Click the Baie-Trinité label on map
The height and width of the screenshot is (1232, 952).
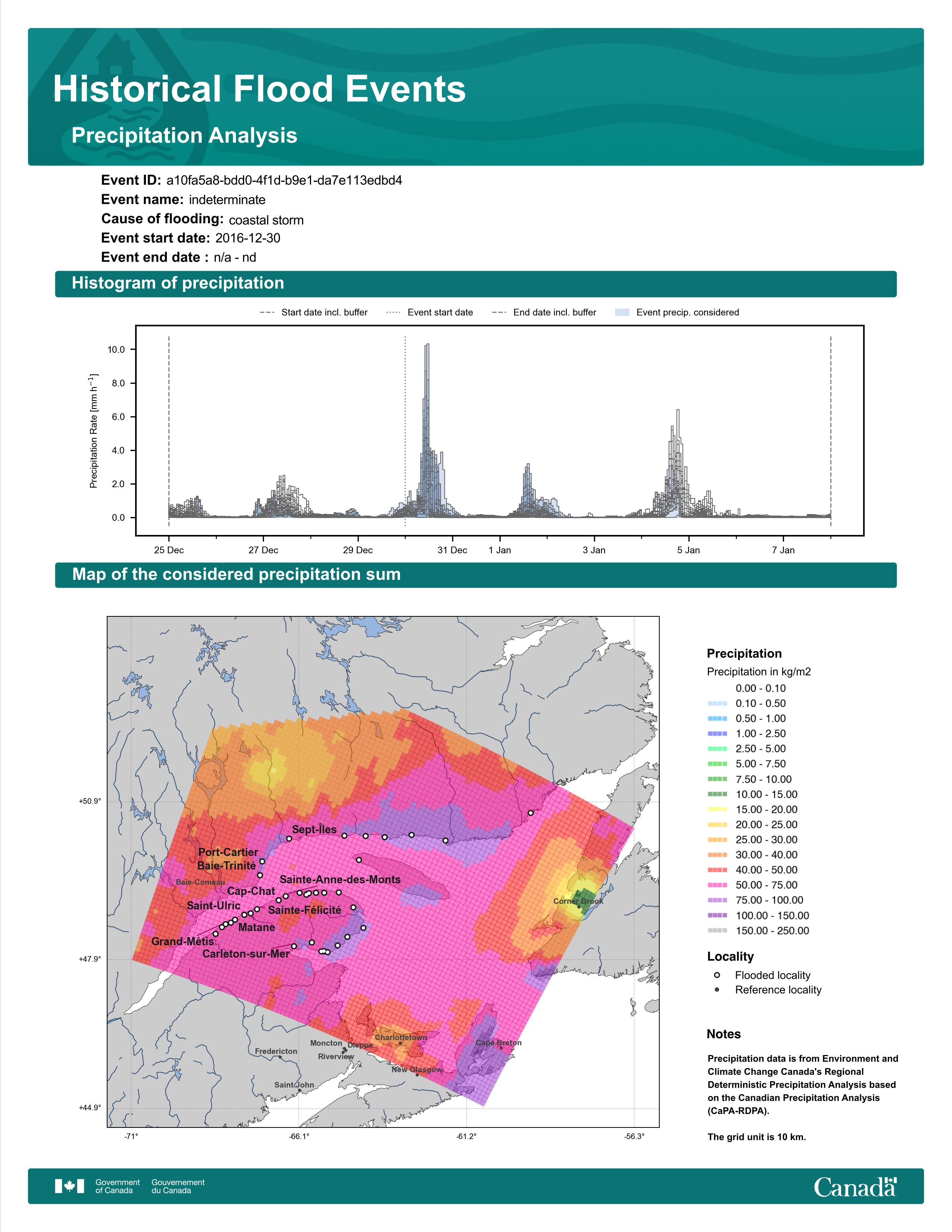click(226, 865)
